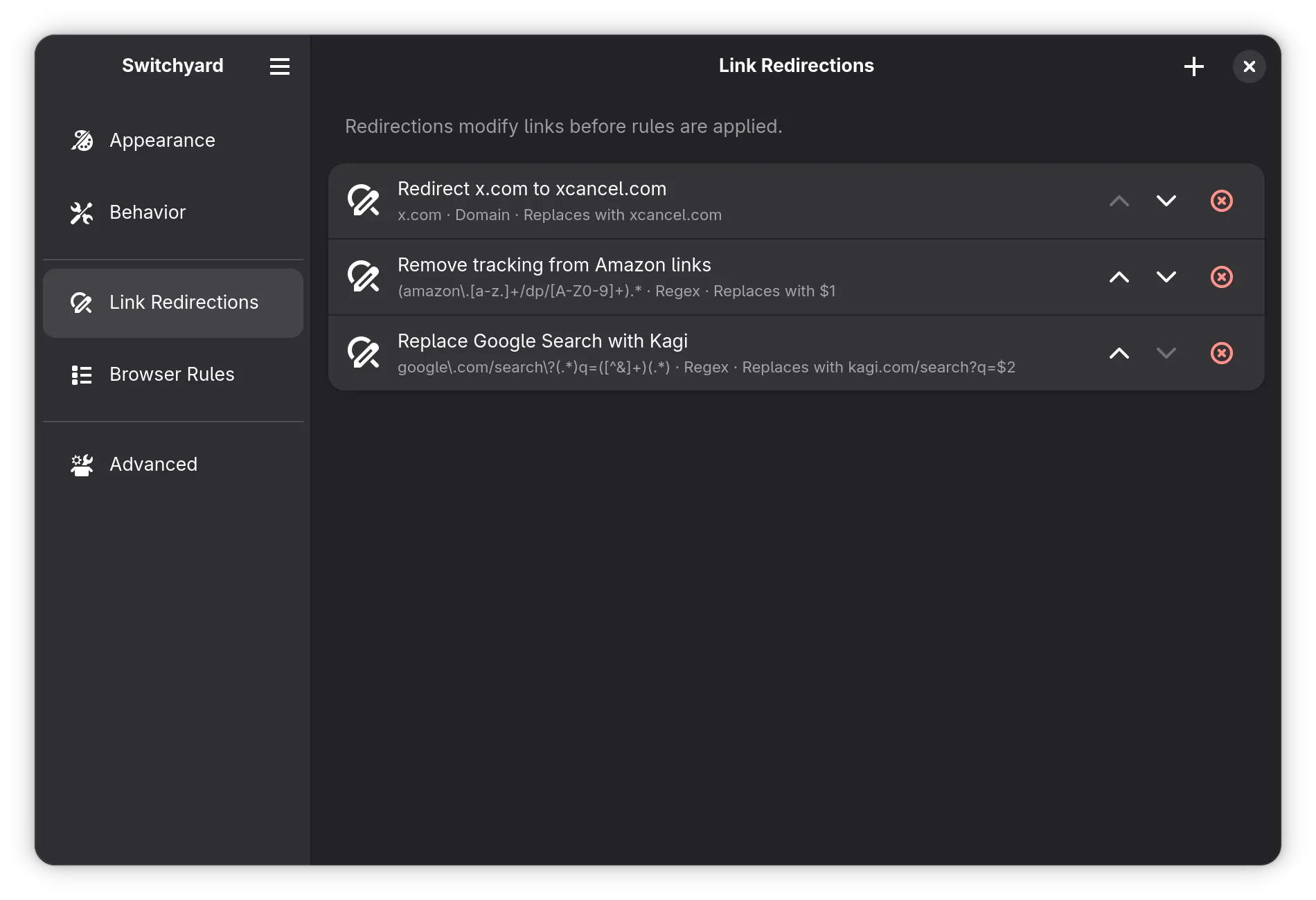Move the x.com redirect rule up
1316x900 pixels.
click(1119, 201)
